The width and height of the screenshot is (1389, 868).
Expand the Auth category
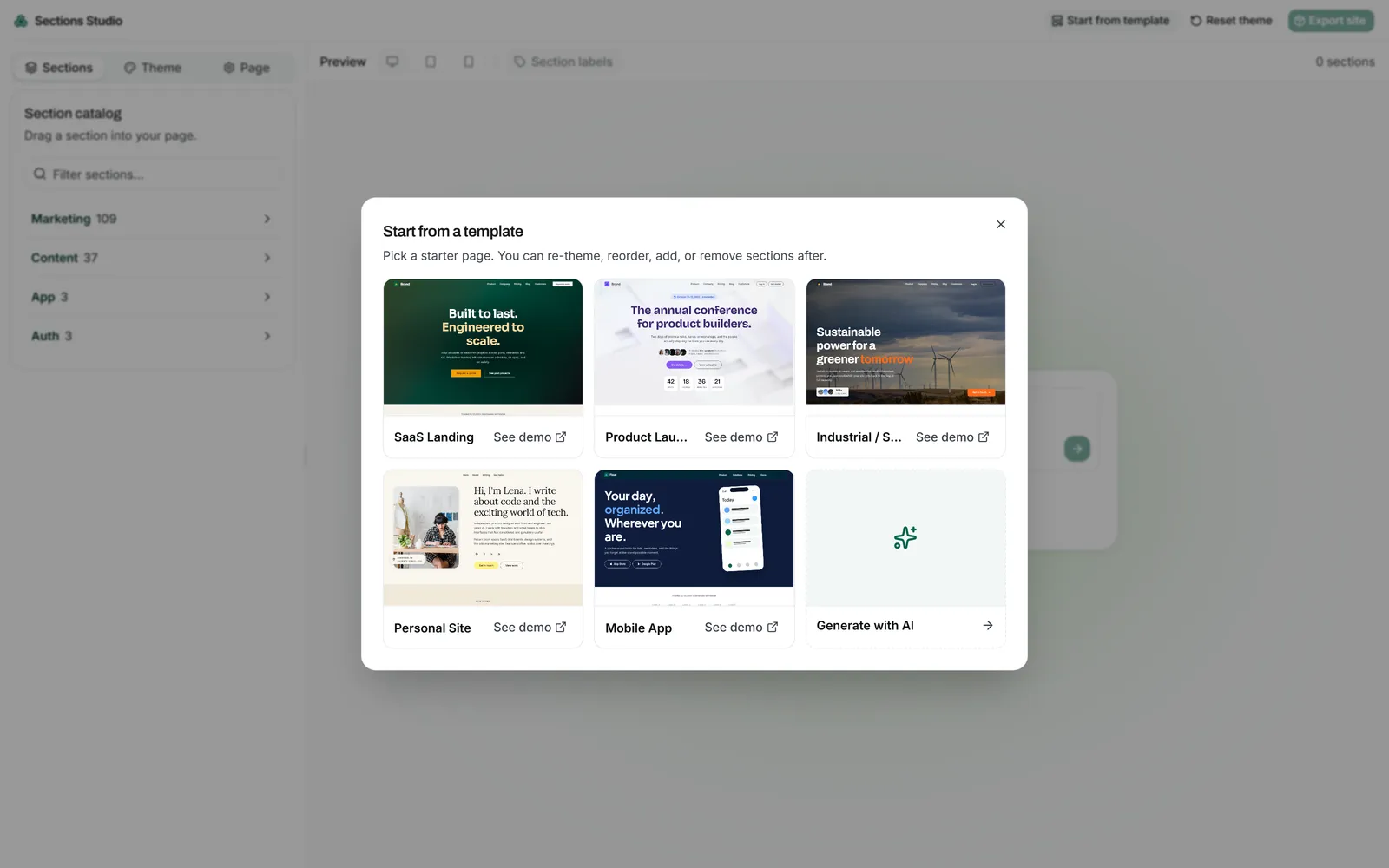coord(152,336)
